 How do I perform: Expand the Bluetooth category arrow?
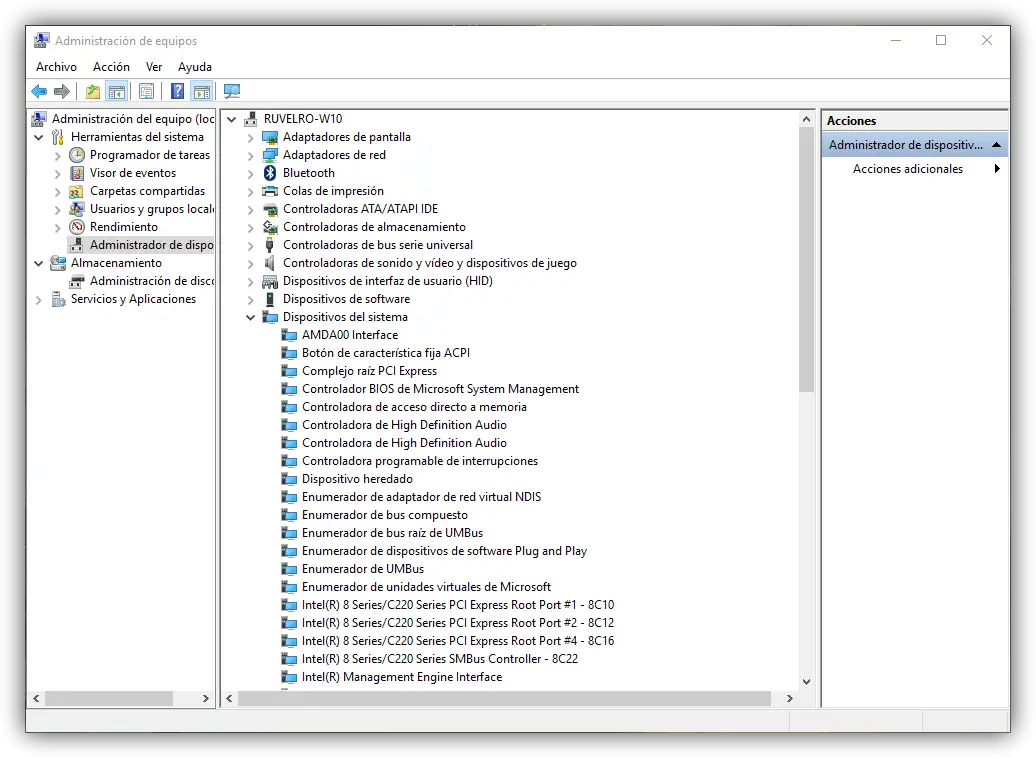coord(250,173)
